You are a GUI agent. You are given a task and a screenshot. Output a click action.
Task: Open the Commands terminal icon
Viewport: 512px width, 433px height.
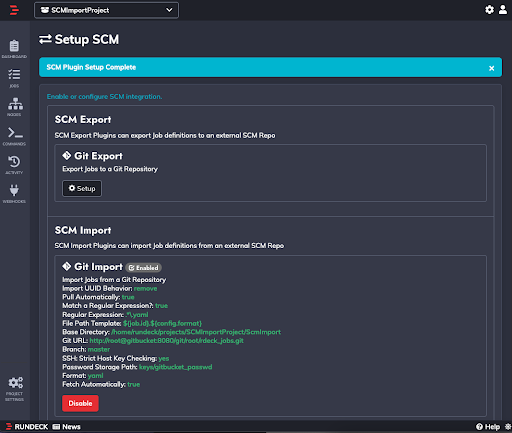[14, 136]
